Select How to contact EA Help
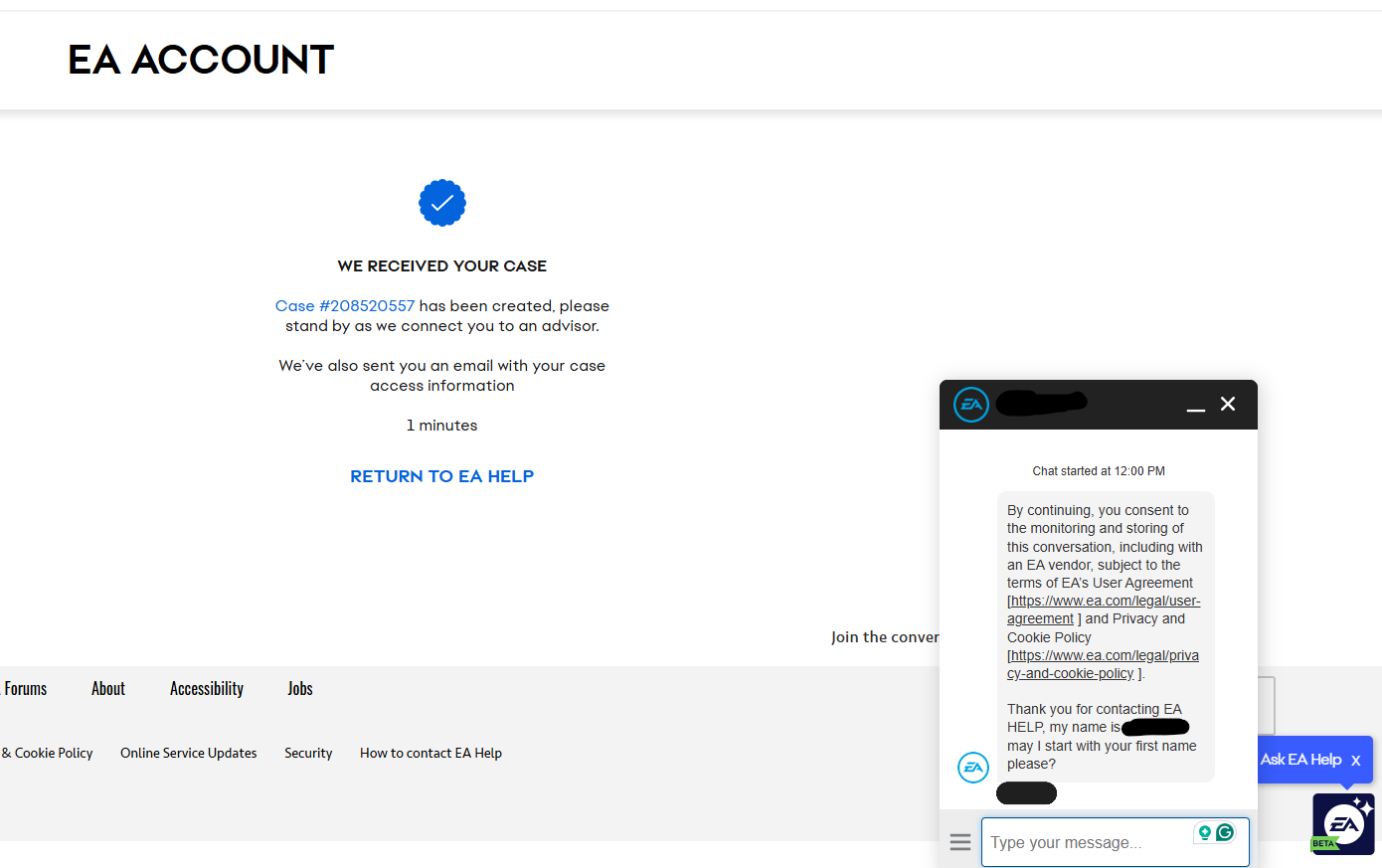 [431, 754]
